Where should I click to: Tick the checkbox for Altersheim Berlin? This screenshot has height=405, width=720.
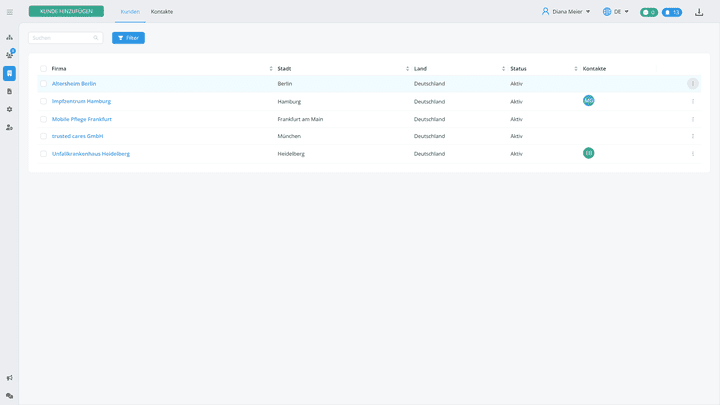click(x=43, y=84)
